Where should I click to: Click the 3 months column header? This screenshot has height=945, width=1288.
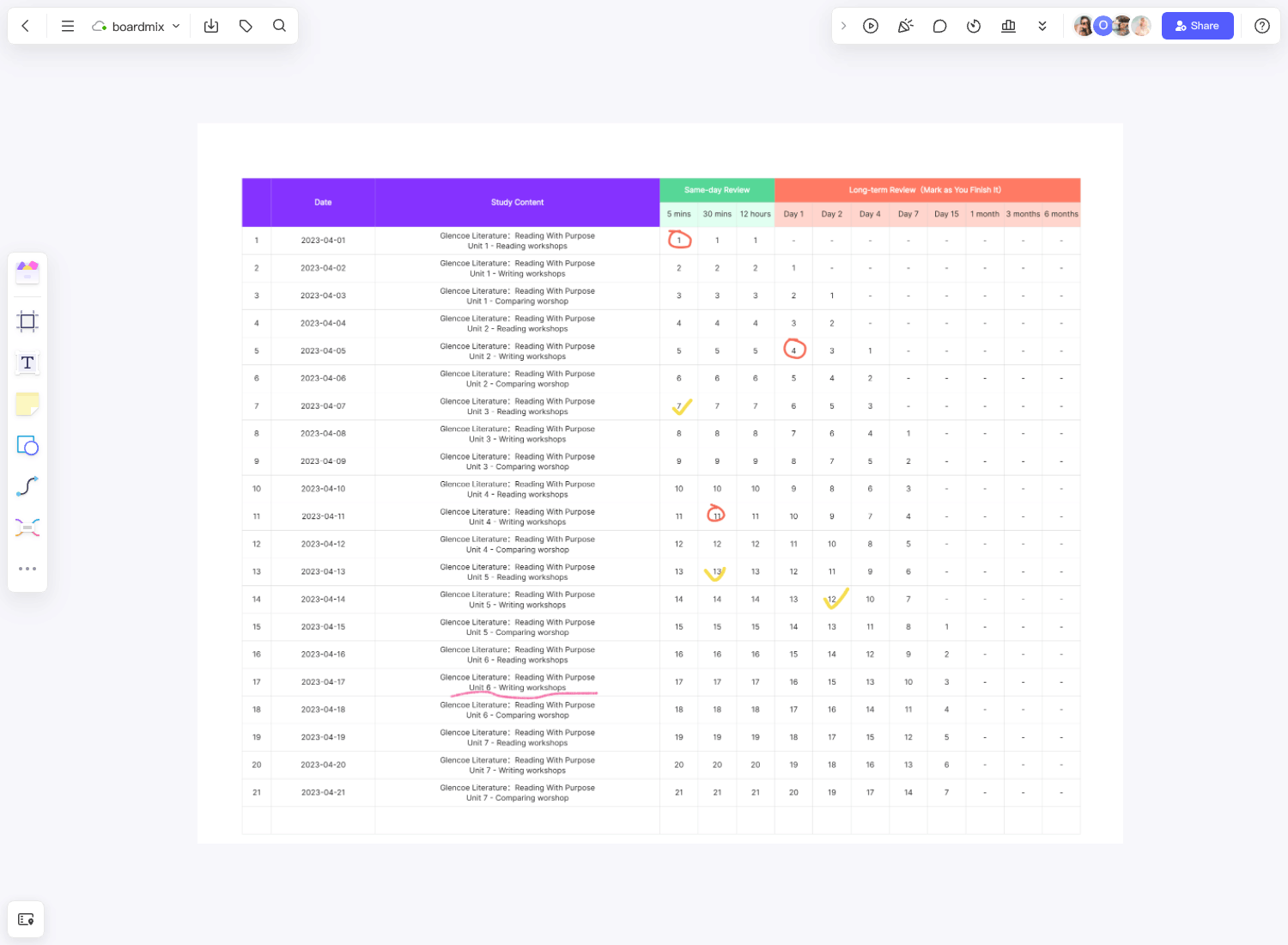(1023, 214)
